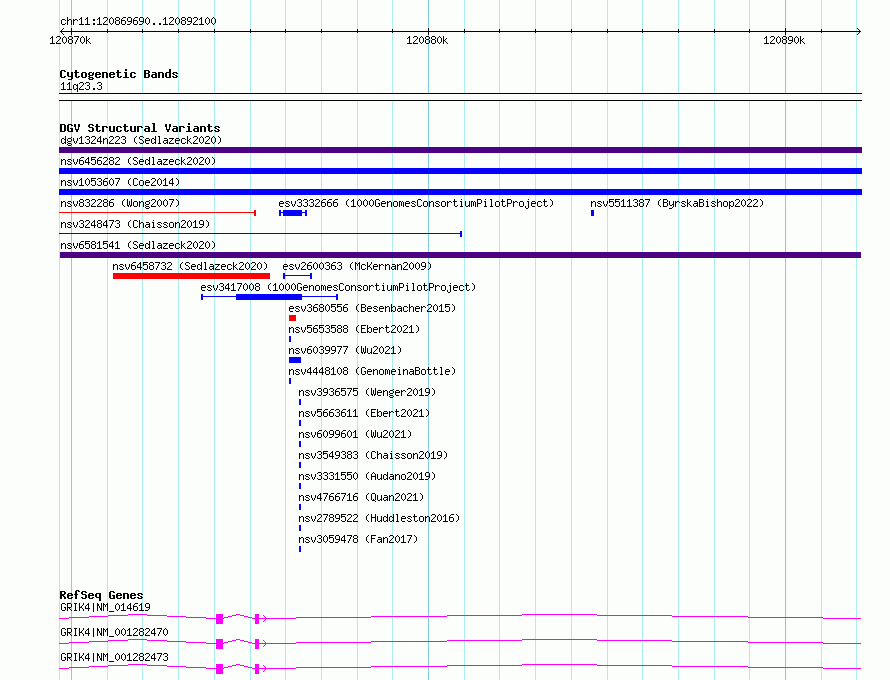
Task: Select nsv6458732 (Sedlazeck2020) label
Action: 190,266
